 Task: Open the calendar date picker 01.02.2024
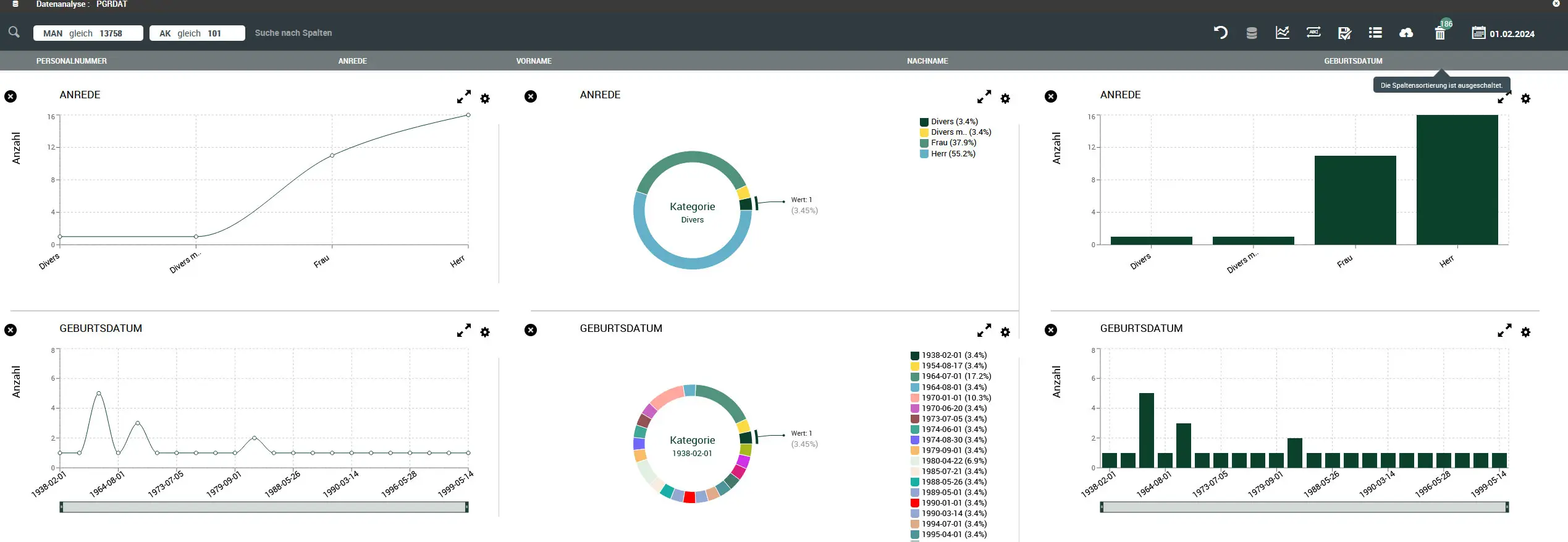pyautogui.click(x=1503, y=33)
